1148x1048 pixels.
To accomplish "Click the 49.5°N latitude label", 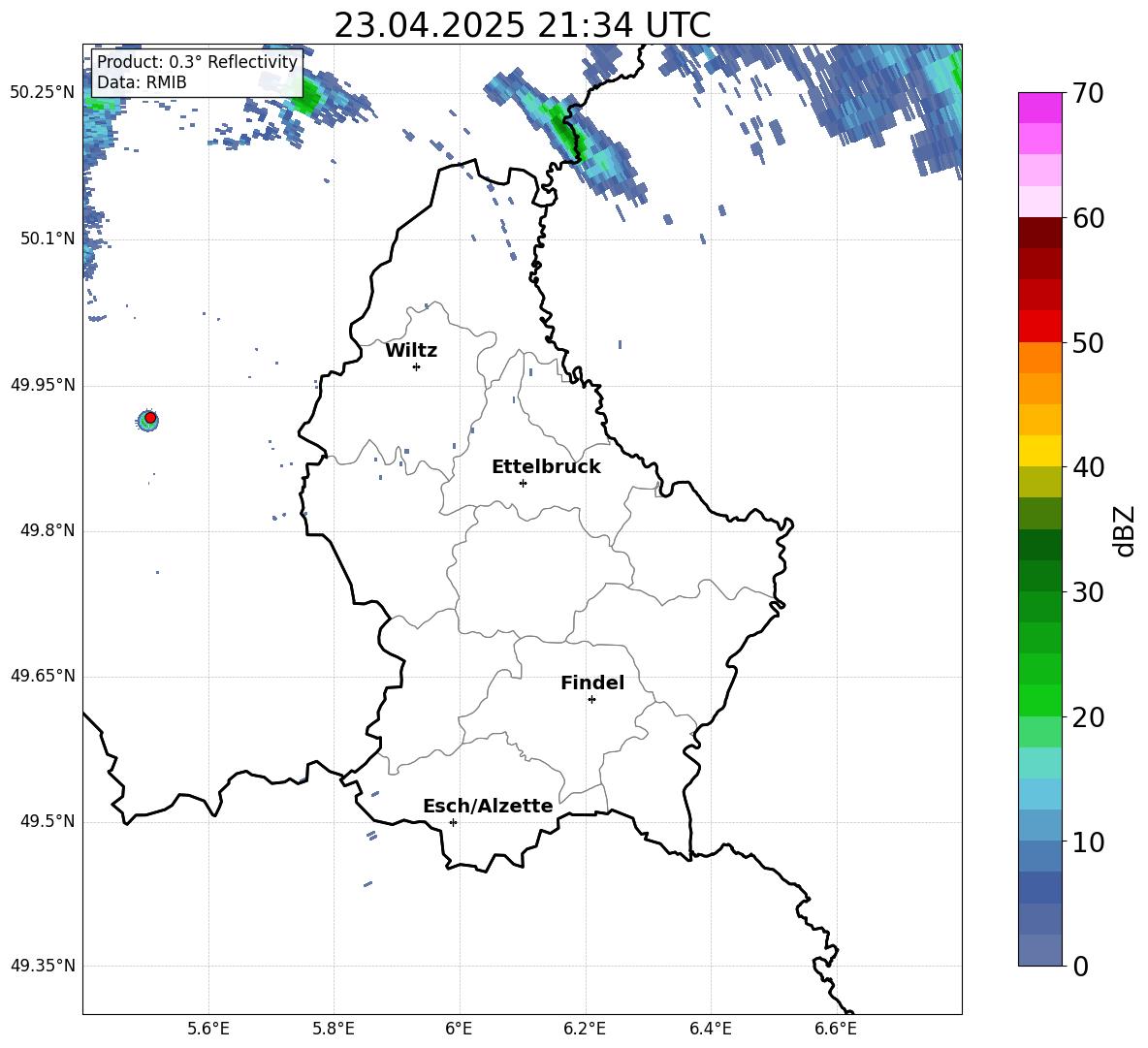I will 48,820.
